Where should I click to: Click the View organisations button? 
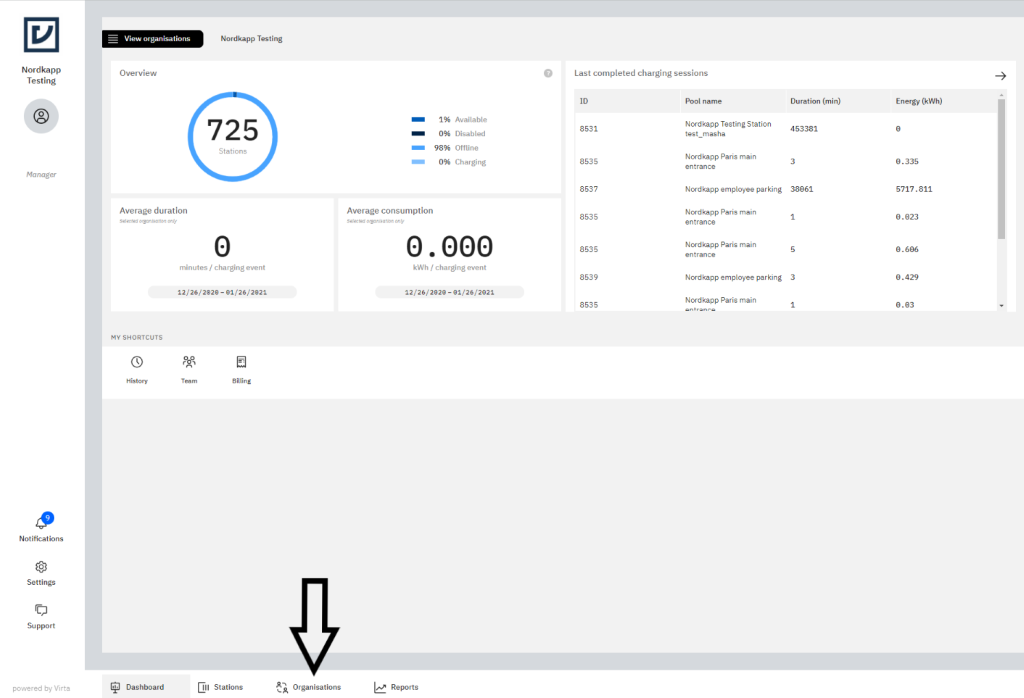pyautogui.click(x=152, y=39)
